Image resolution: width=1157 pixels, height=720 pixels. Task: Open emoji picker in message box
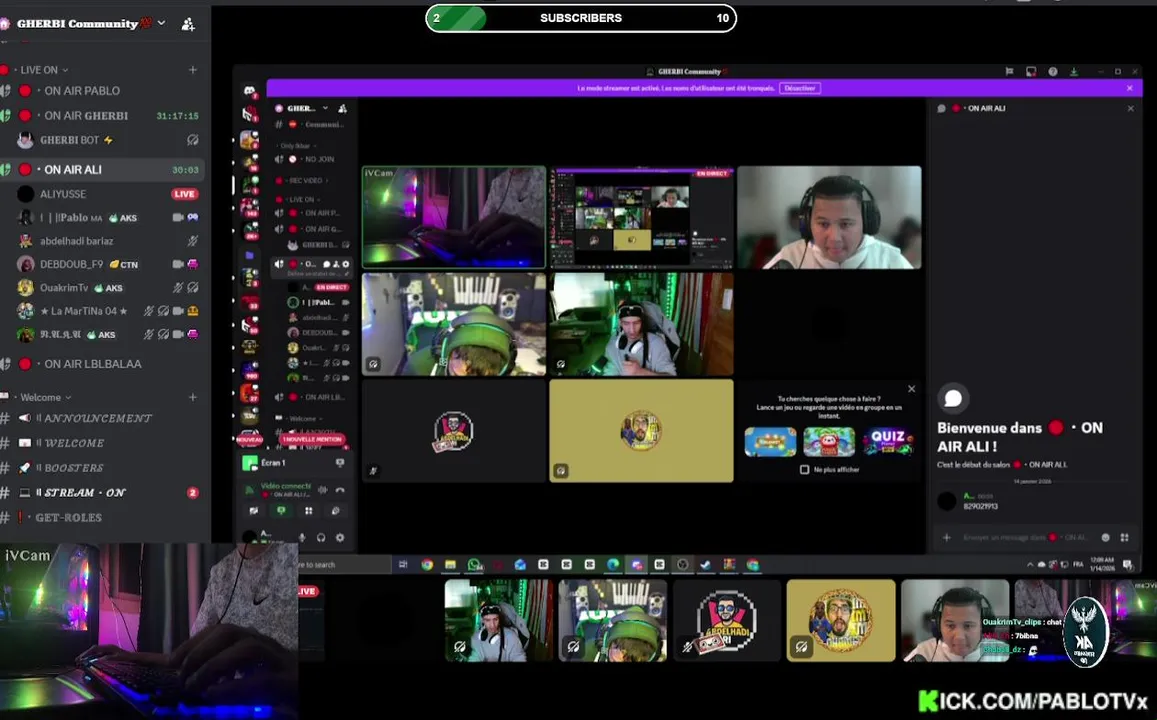point(1105,537)
